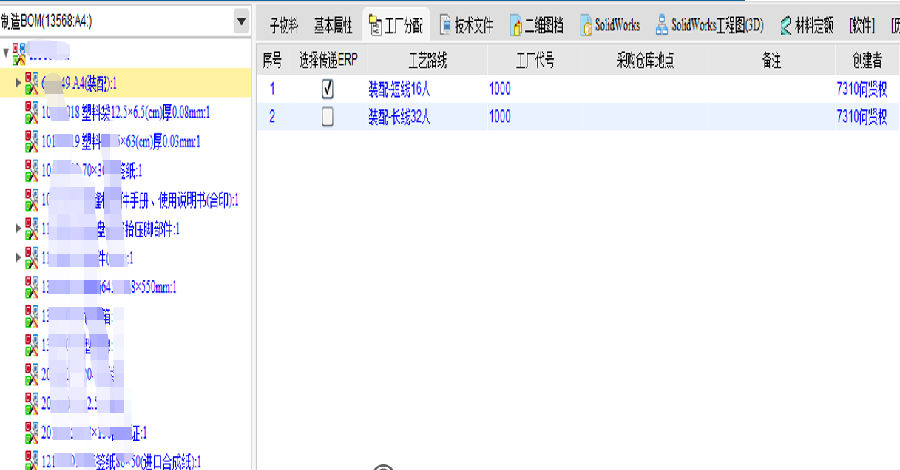Screen dimensions: 900x470
Task: Click the 材料定额 tab icon
Action: pos(785,25)
